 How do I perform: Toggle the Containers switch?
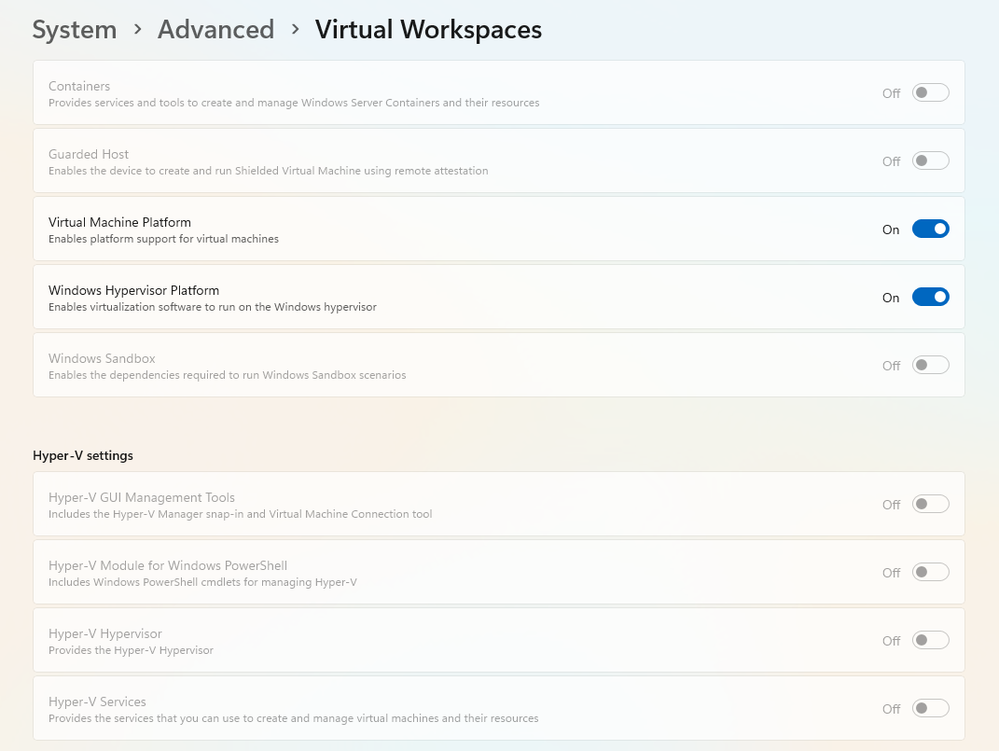point(930,93)
